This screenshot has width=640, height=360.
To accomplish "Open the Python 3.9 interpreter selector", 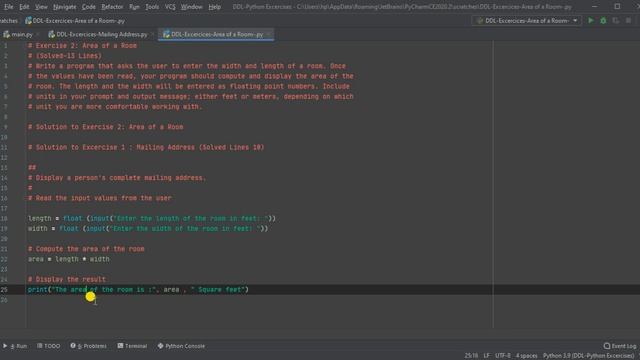I will tap(589, 356).
